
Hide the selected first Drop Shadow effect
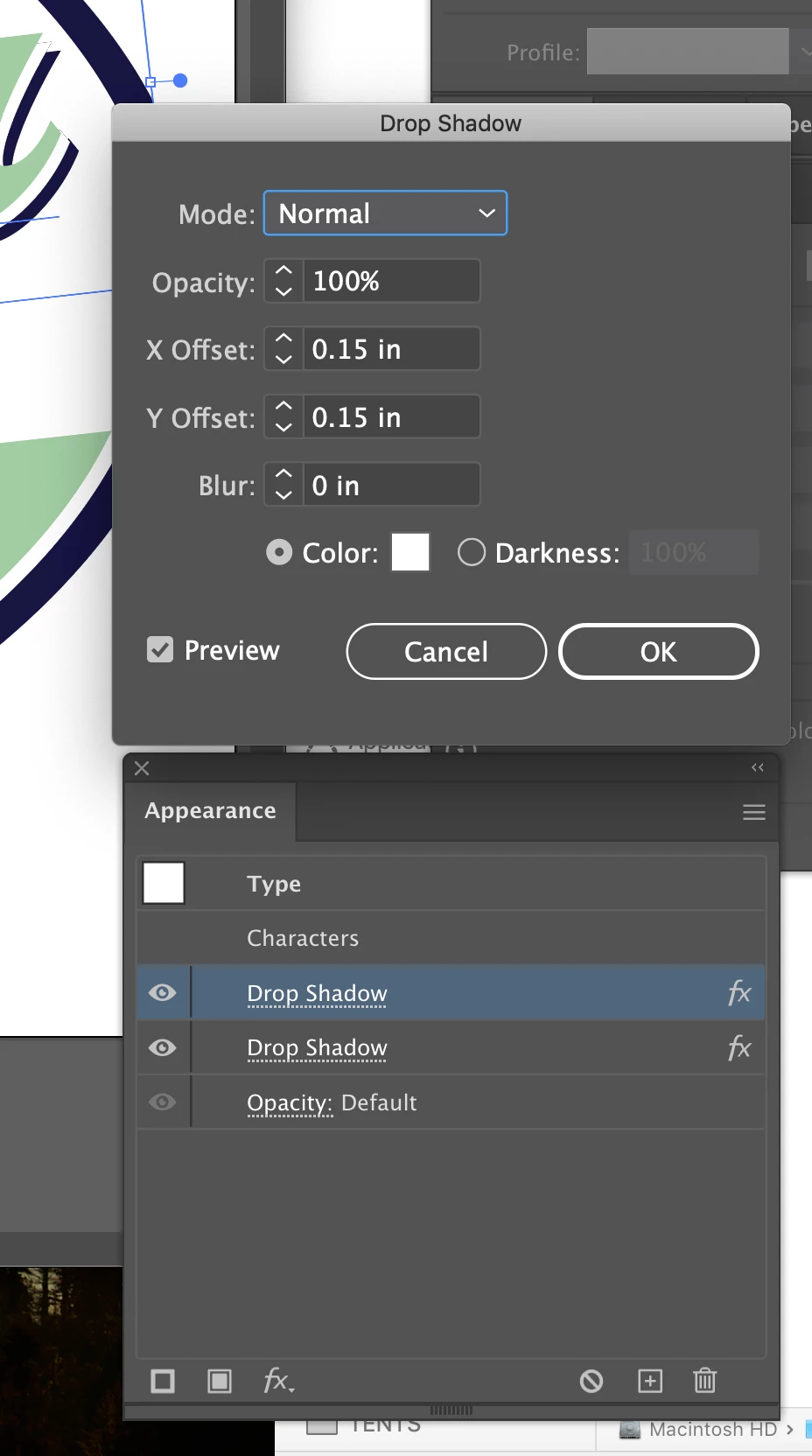(x=163, y=992)
